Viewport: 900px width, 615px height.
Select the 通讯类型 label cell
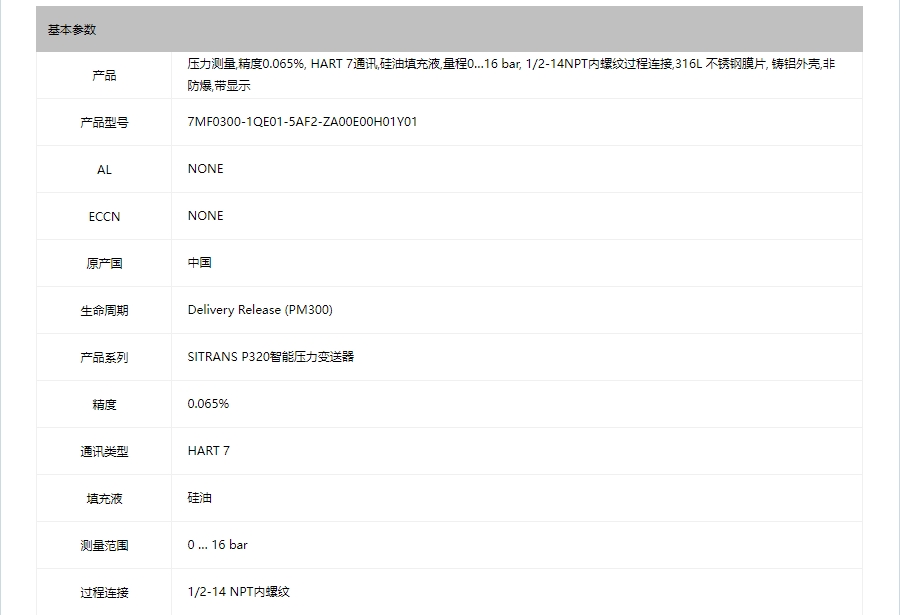click(x=104, y=452)
